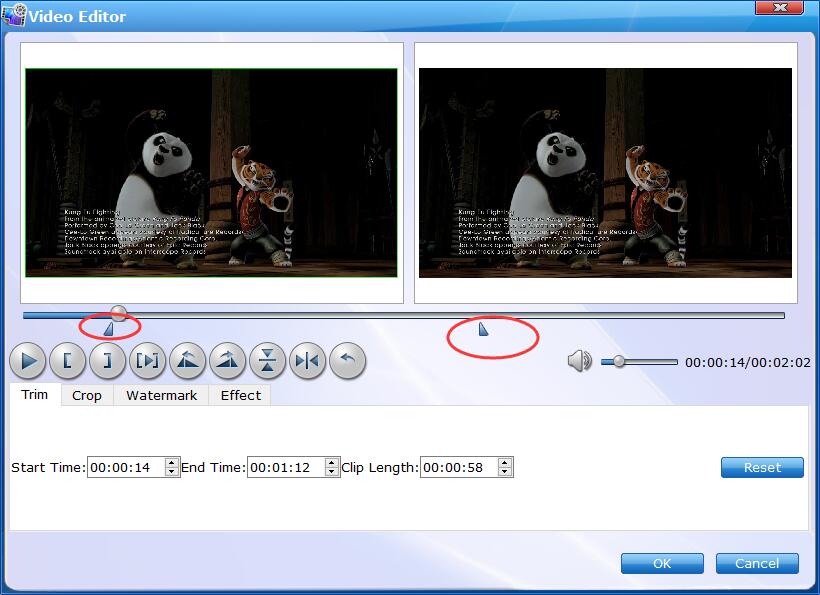Viewport: 820px width, 595px height.
Task: Increase Start Time with up arrow
Action: [x=172, y=462]
